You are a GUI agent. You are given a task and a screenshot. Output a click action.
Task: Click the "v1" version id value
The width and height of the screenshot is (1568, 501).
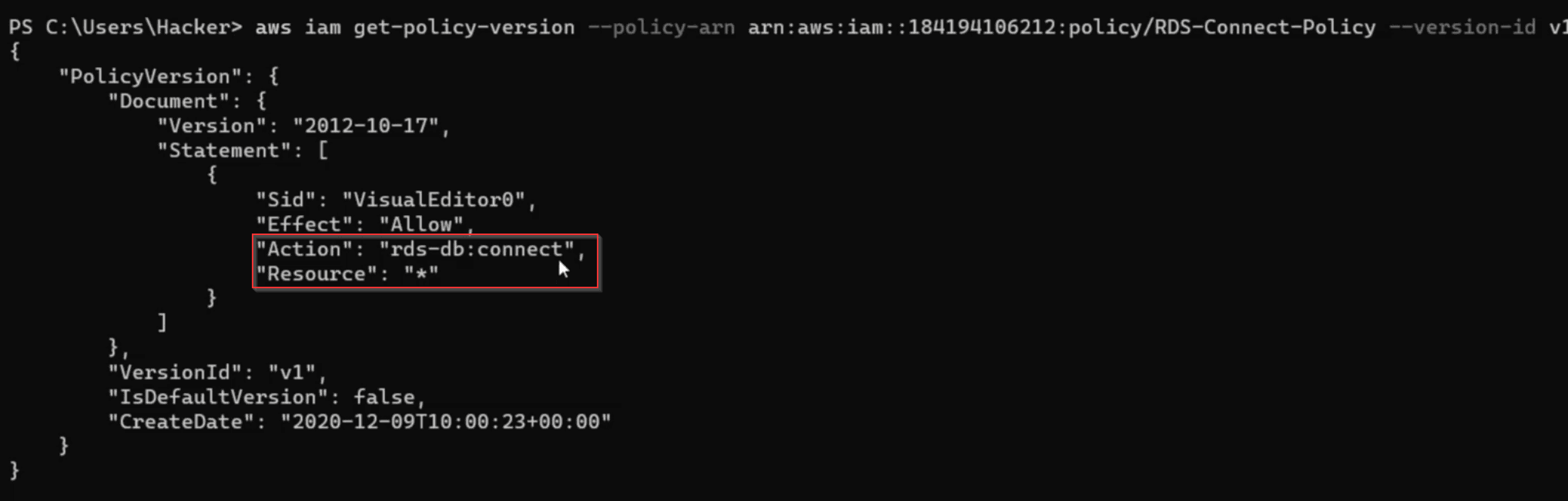[292, 373]
